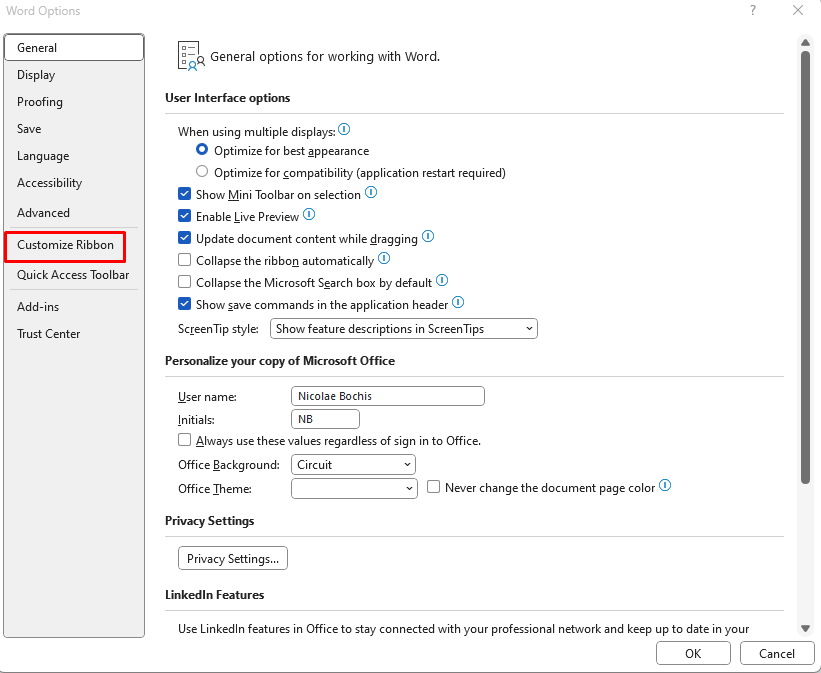The width and height of the screenshot is (821, 673).
Task: Click info icon beside Enable Live Preview
Action: [309, 215]
